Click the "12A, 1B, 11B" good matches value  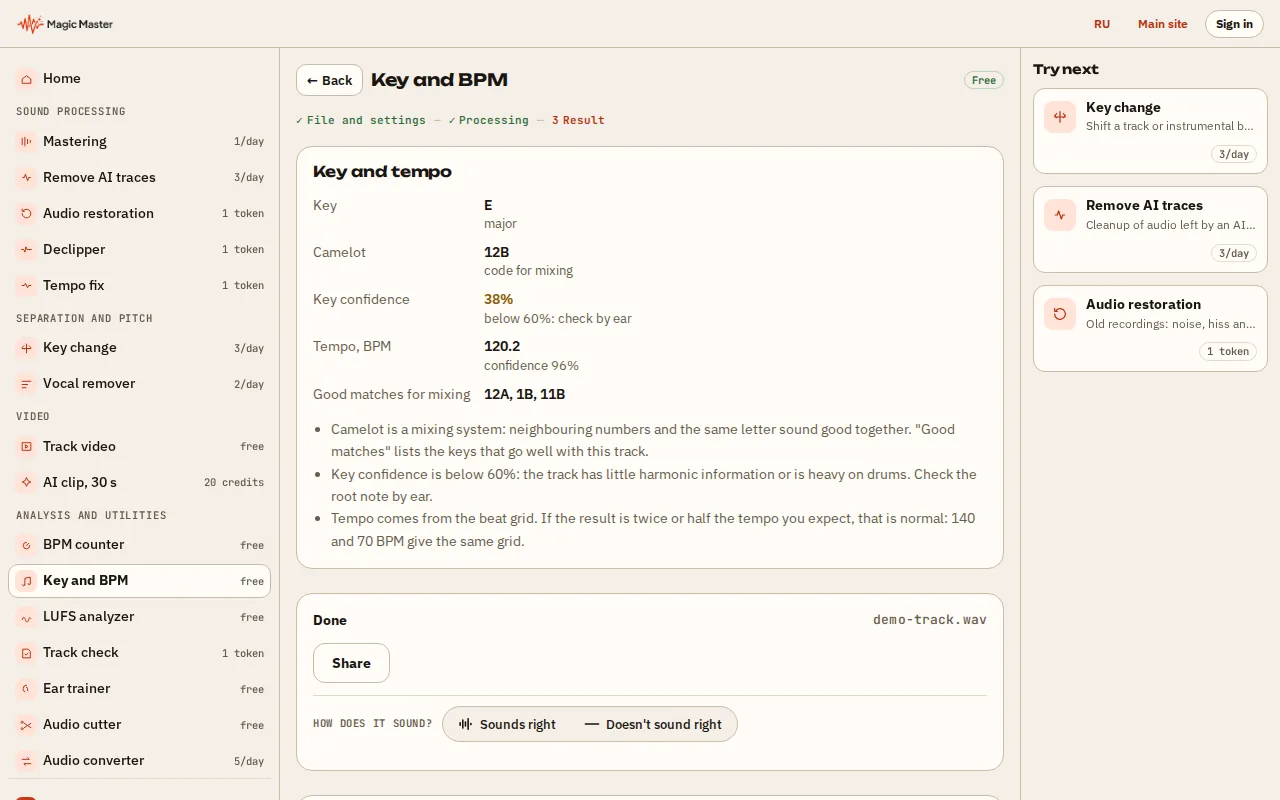525,394
